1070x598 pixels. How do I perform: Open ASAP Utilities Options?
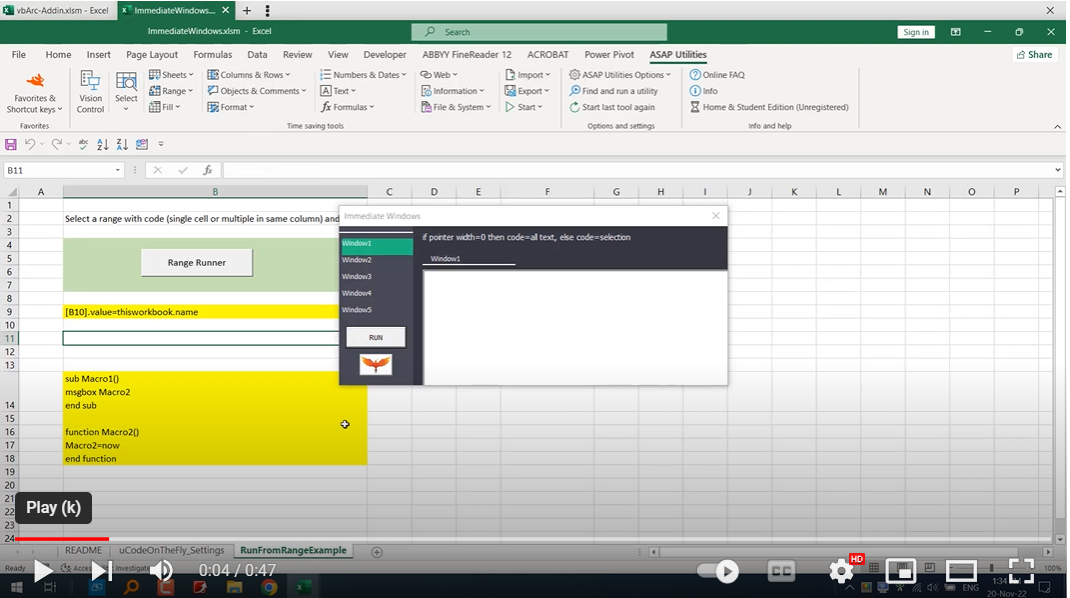[620, 74]
